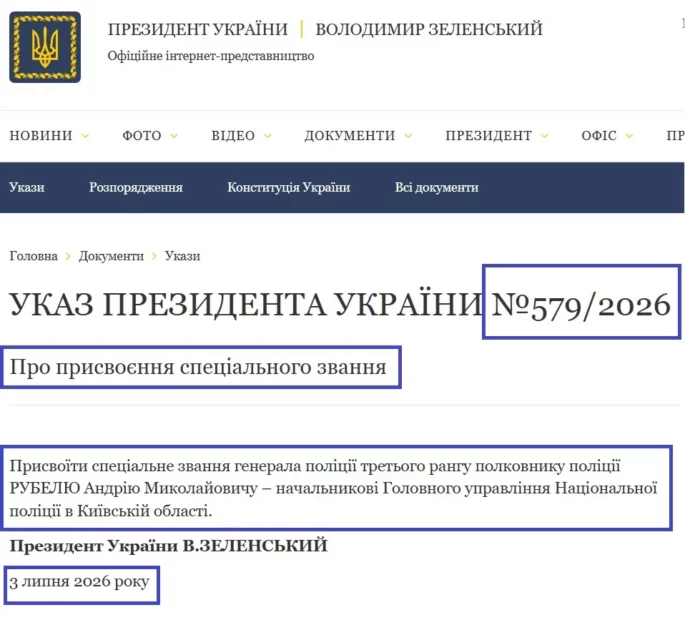
Task: Select the Укази tab in blue bar
Action: tap(27, 187)
